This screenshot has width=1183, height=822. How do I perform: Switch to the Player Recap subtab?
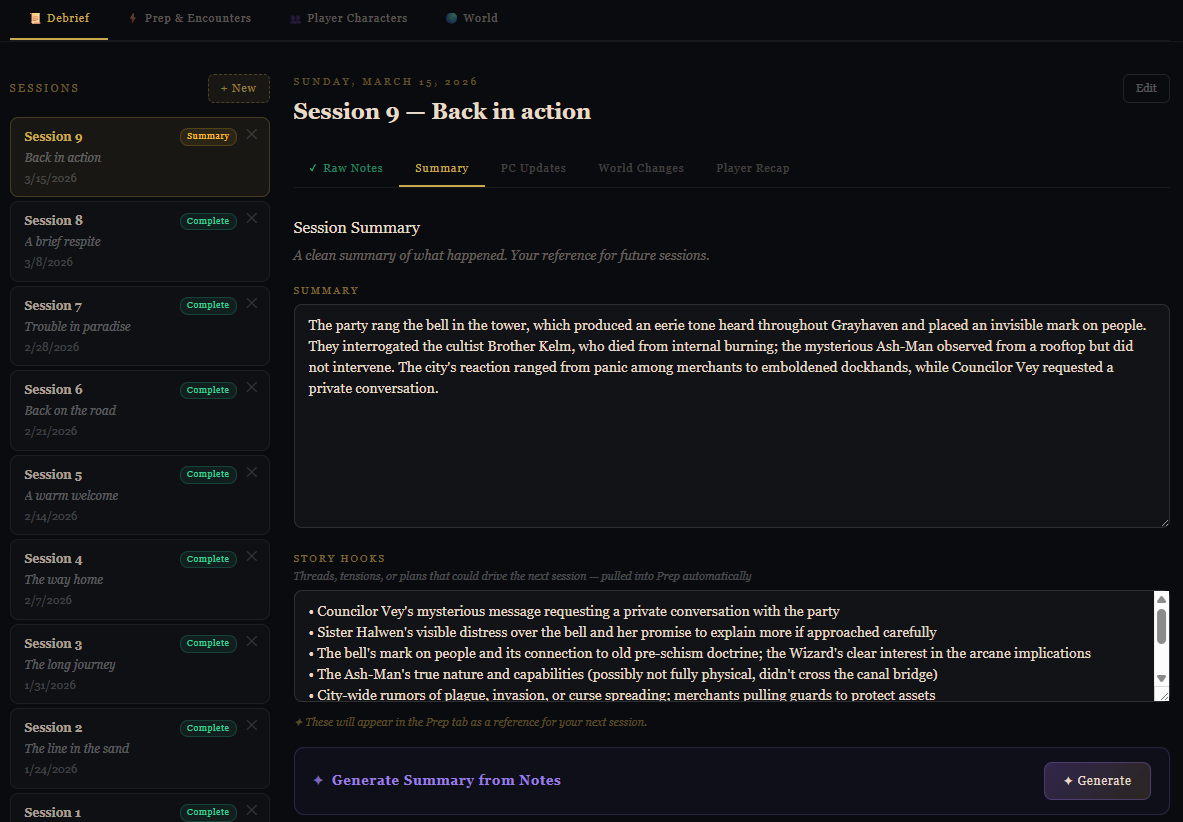(x=752, y=168)
